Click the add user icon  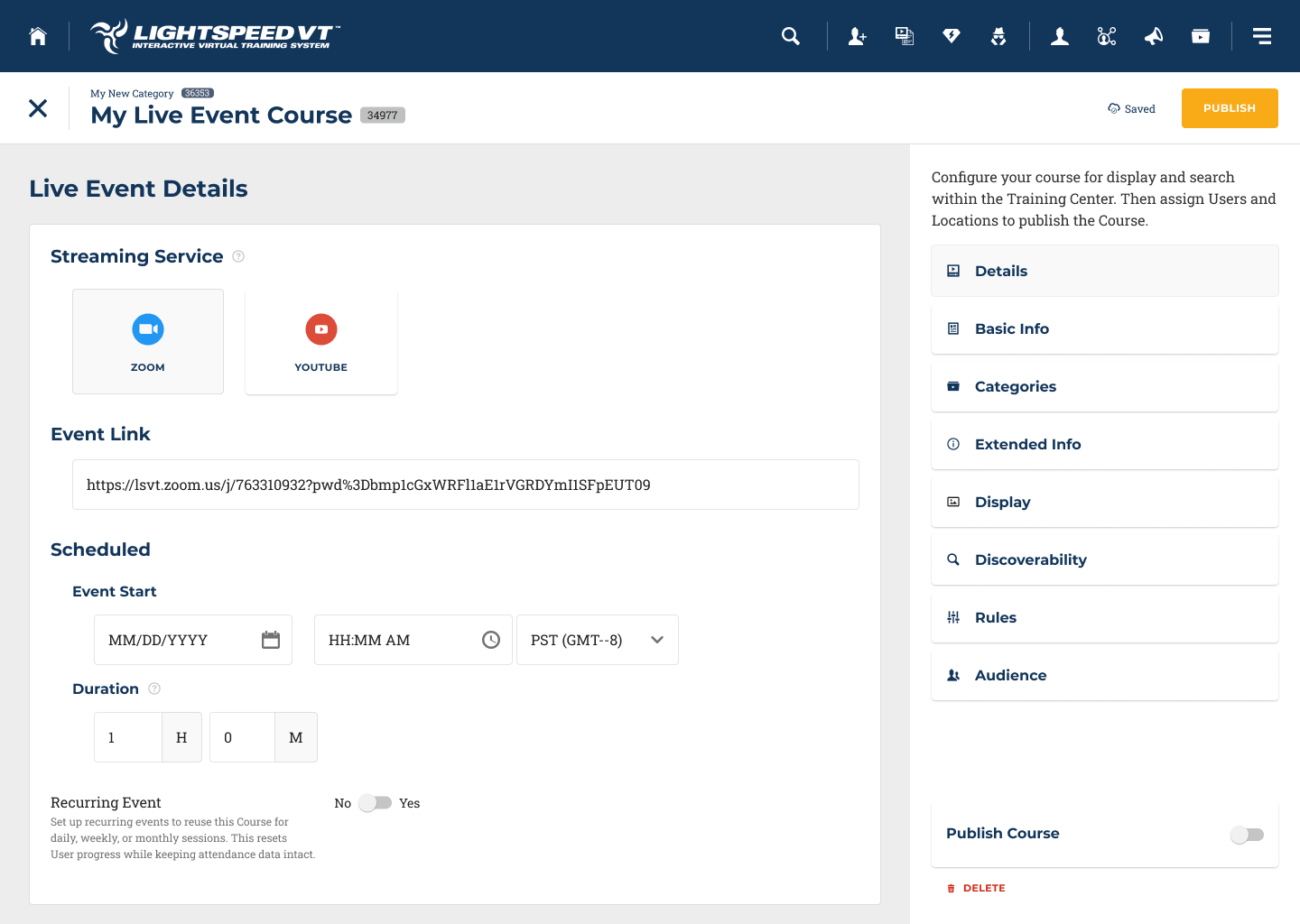coord(857,36)
